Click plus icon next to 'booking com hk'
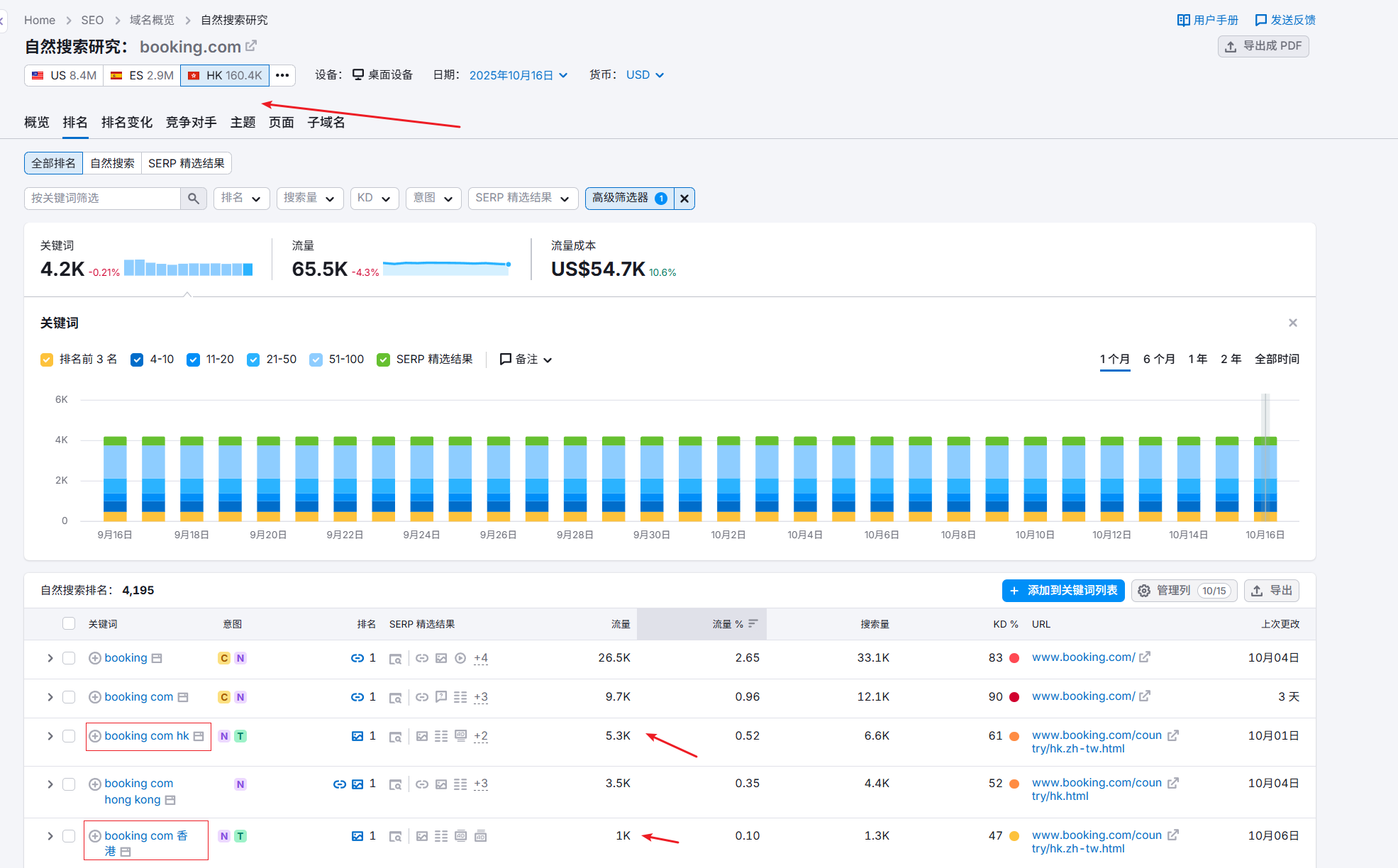 94,736
